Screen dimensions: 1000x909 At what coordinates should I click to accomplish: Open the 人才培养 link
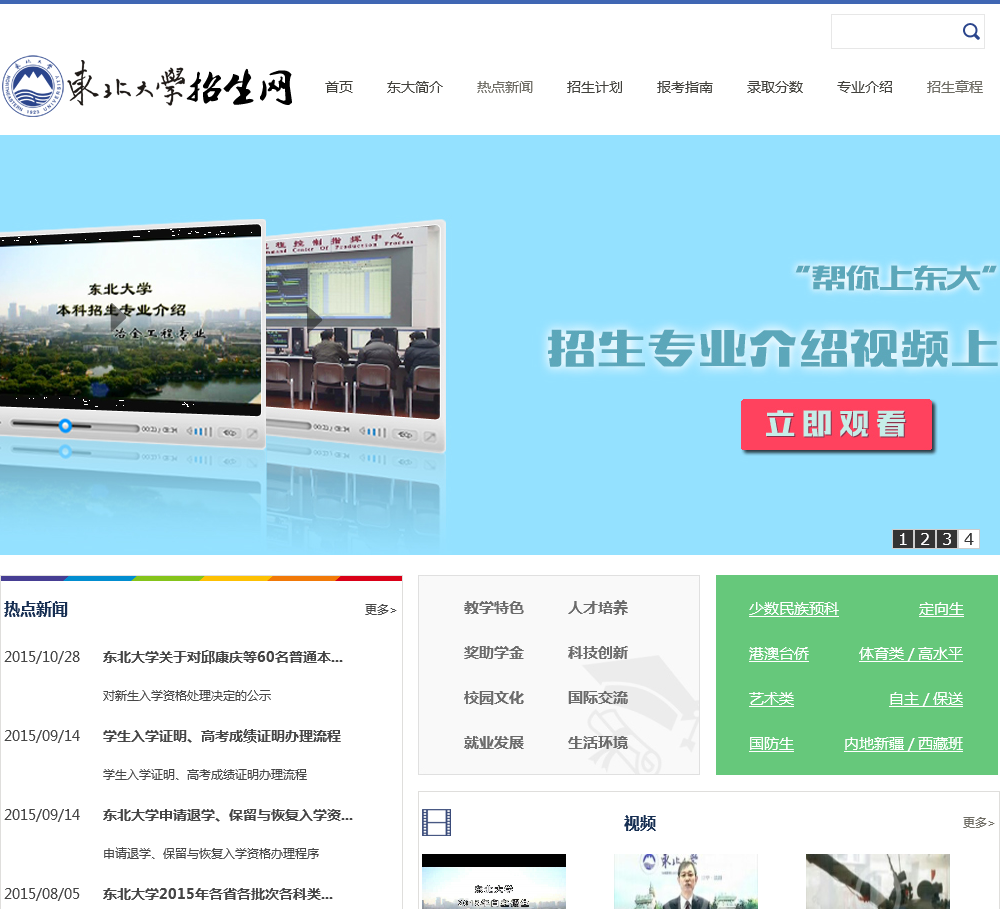click(x=598, y=608)
